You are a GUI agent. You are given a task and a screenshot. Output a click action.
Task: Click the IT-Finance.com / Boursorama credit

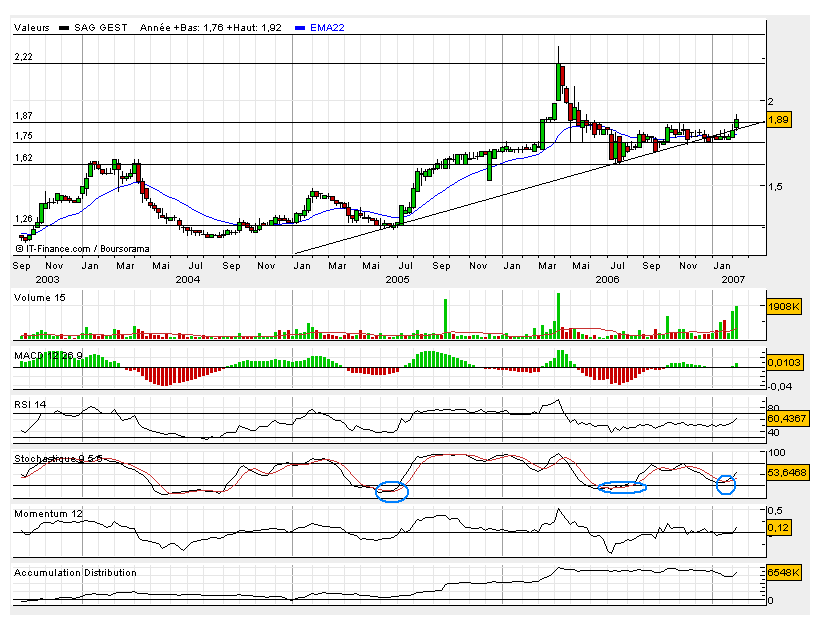pos(83,249)
